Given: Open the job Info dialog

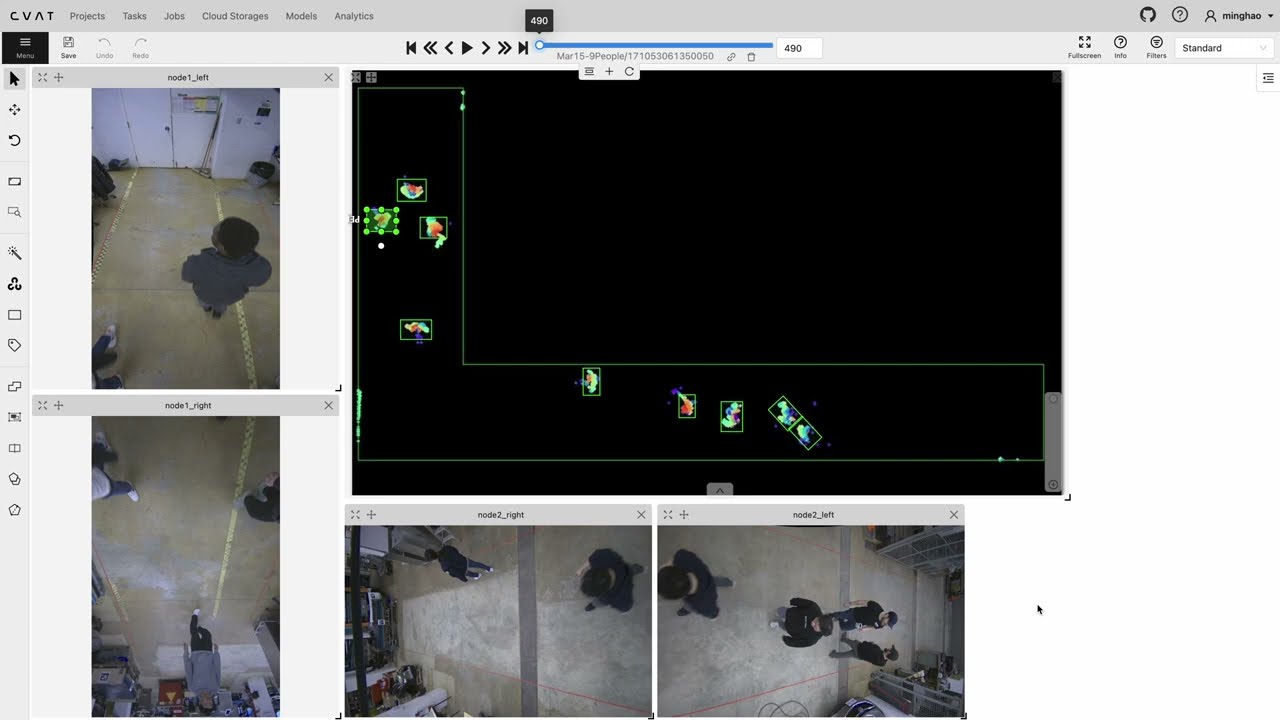Looking at the screenshot, I should pos(1120,47).
